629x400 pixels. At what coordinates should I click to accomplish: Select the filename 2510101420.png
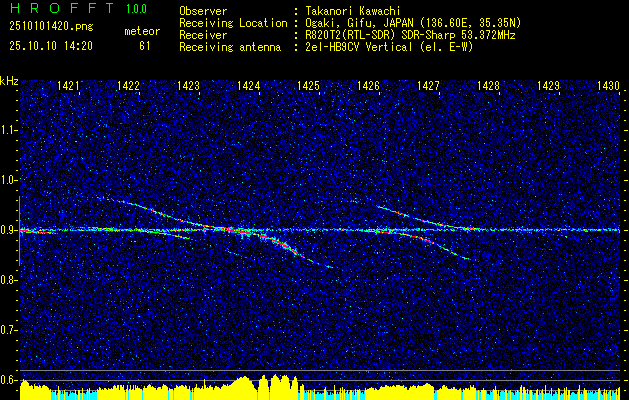tap(51, 27)
